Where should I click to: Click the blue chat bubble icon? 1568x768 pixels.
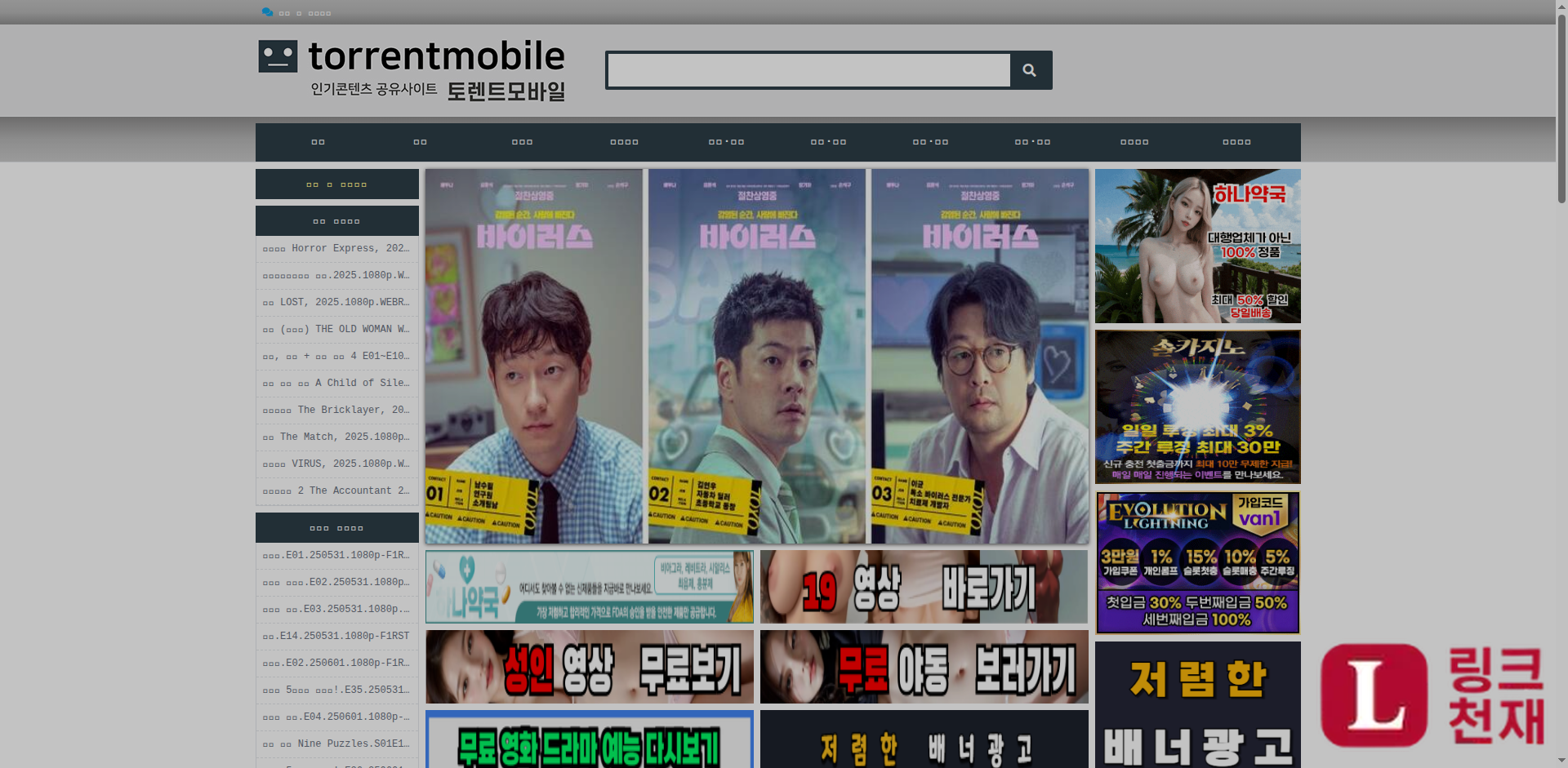click(267, 12)
